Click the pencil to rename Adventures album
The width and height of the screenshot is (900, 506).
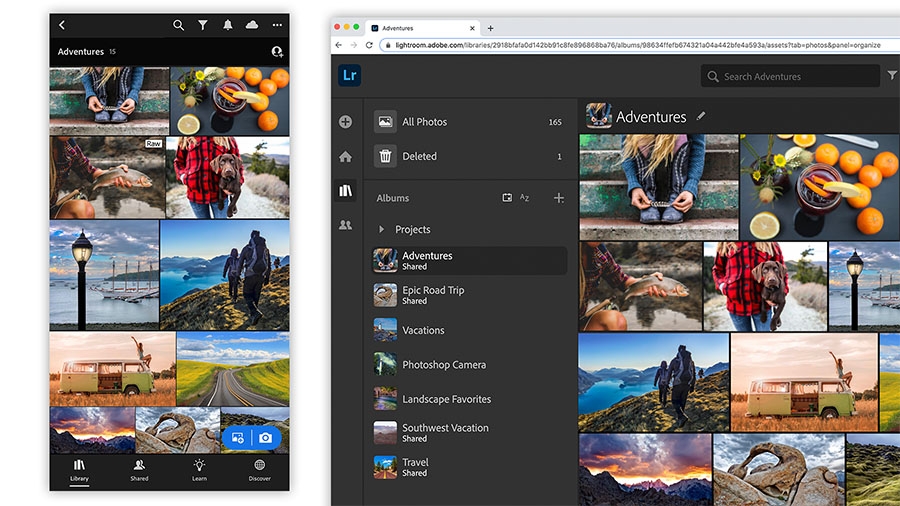pos(701,116)
